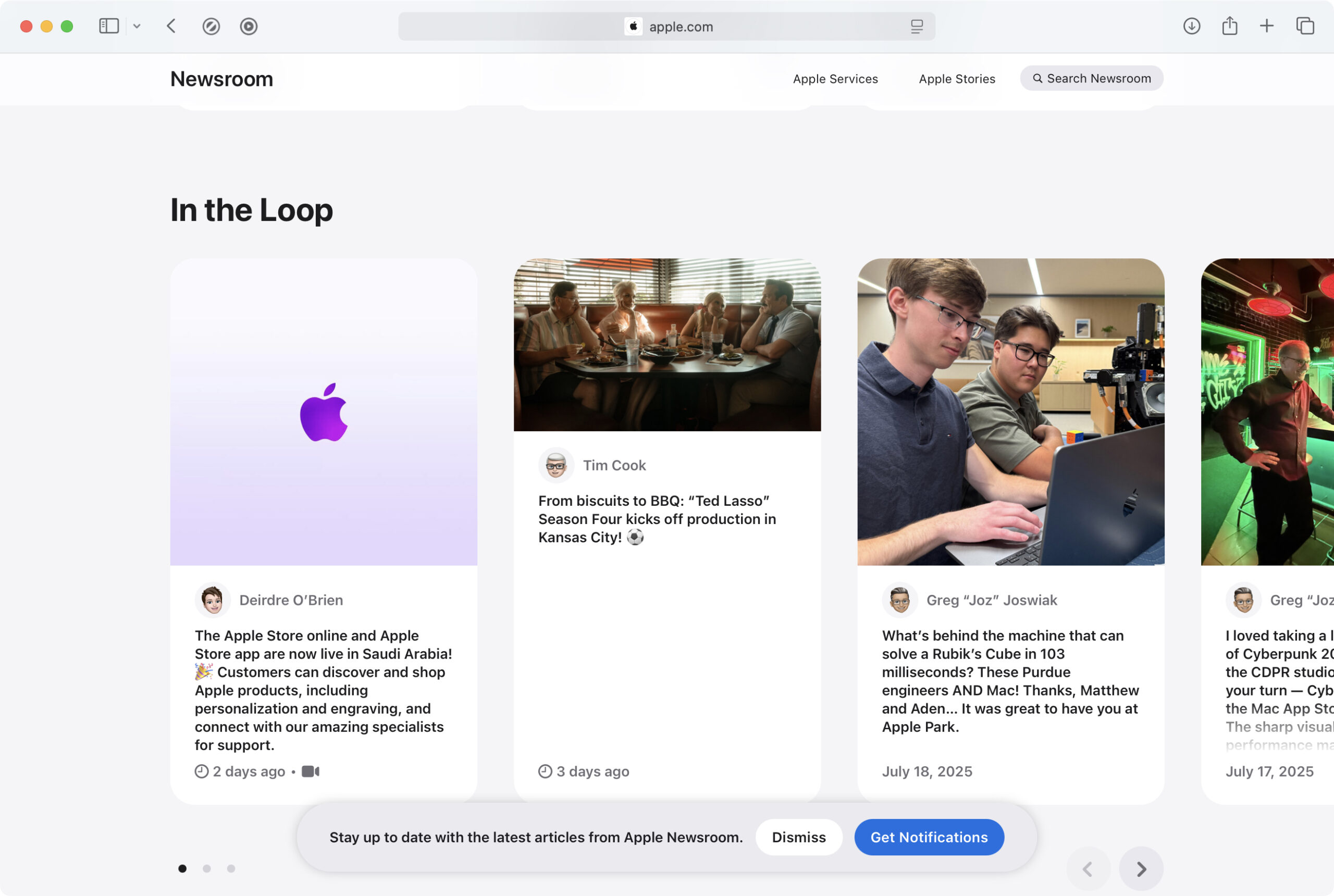The image size is (1334, 896).
Task: Click Joswiak's avatar on the Cyberpunk post
Action: pyautogui.click(x=1243, y=600)
